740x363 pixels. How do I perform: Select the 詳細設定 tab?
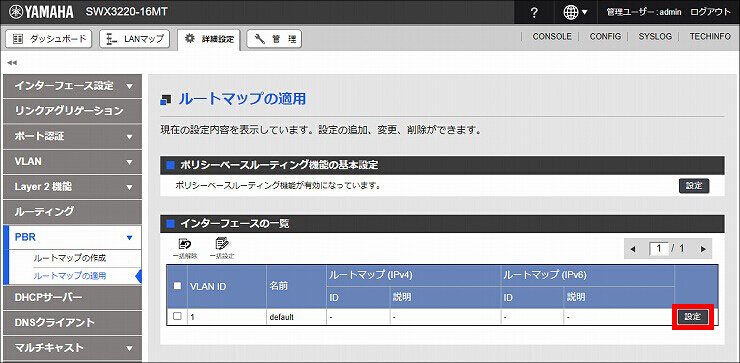pyautogui.click(x=209, y=39)
